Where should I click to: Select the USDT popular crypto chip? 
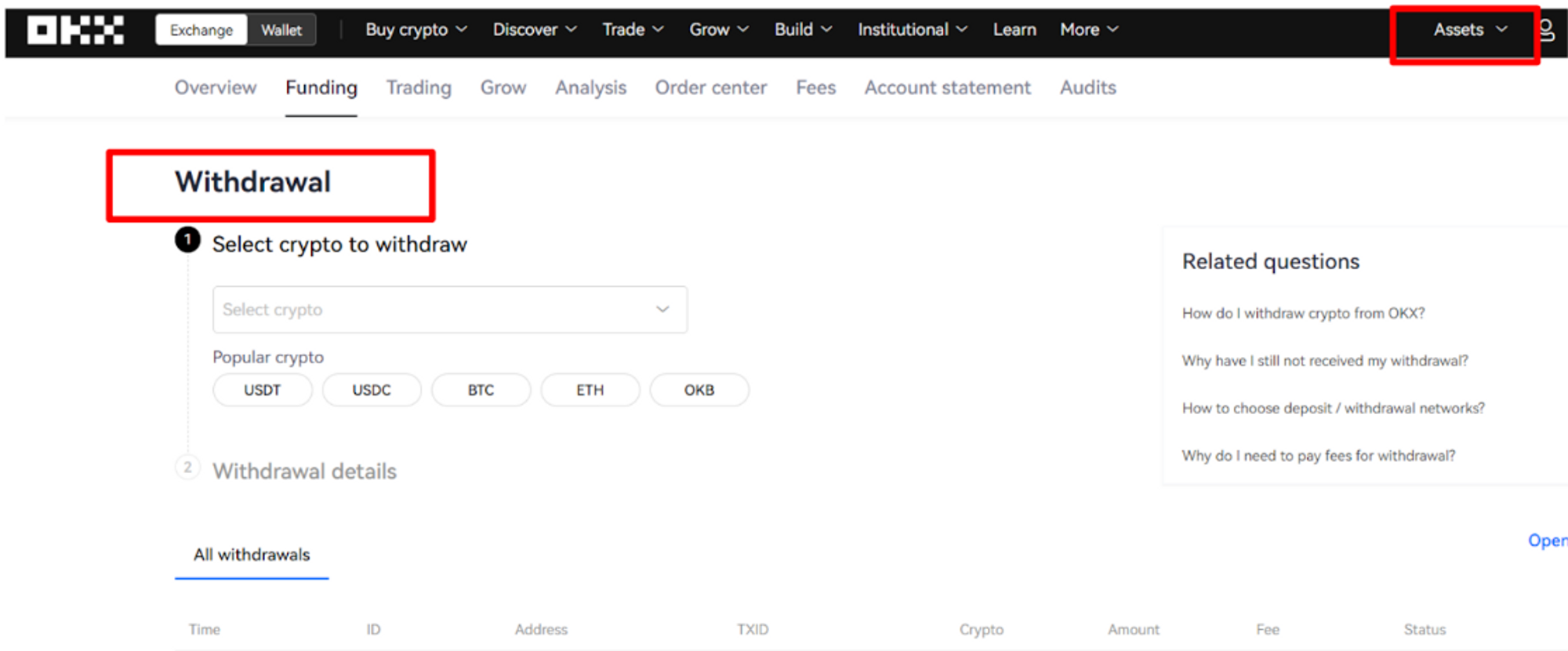(x=262, y=390)
